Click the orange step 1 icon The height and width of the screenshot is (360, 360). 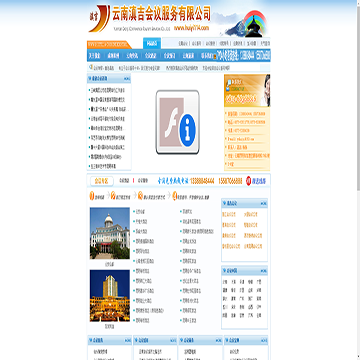[x=92, y=196]
